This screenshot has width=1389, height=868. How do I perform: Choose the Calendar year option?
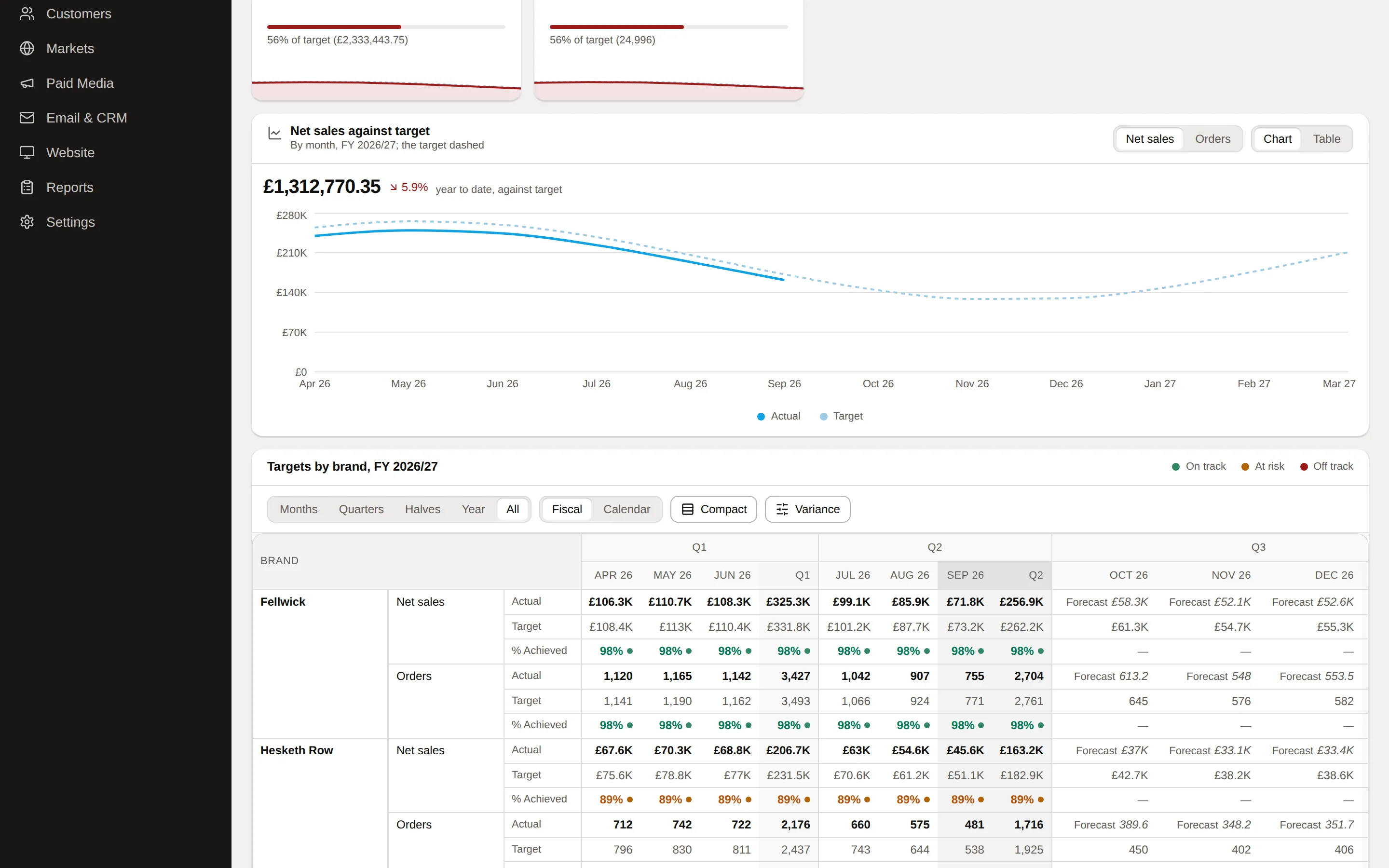coord(626,509)
